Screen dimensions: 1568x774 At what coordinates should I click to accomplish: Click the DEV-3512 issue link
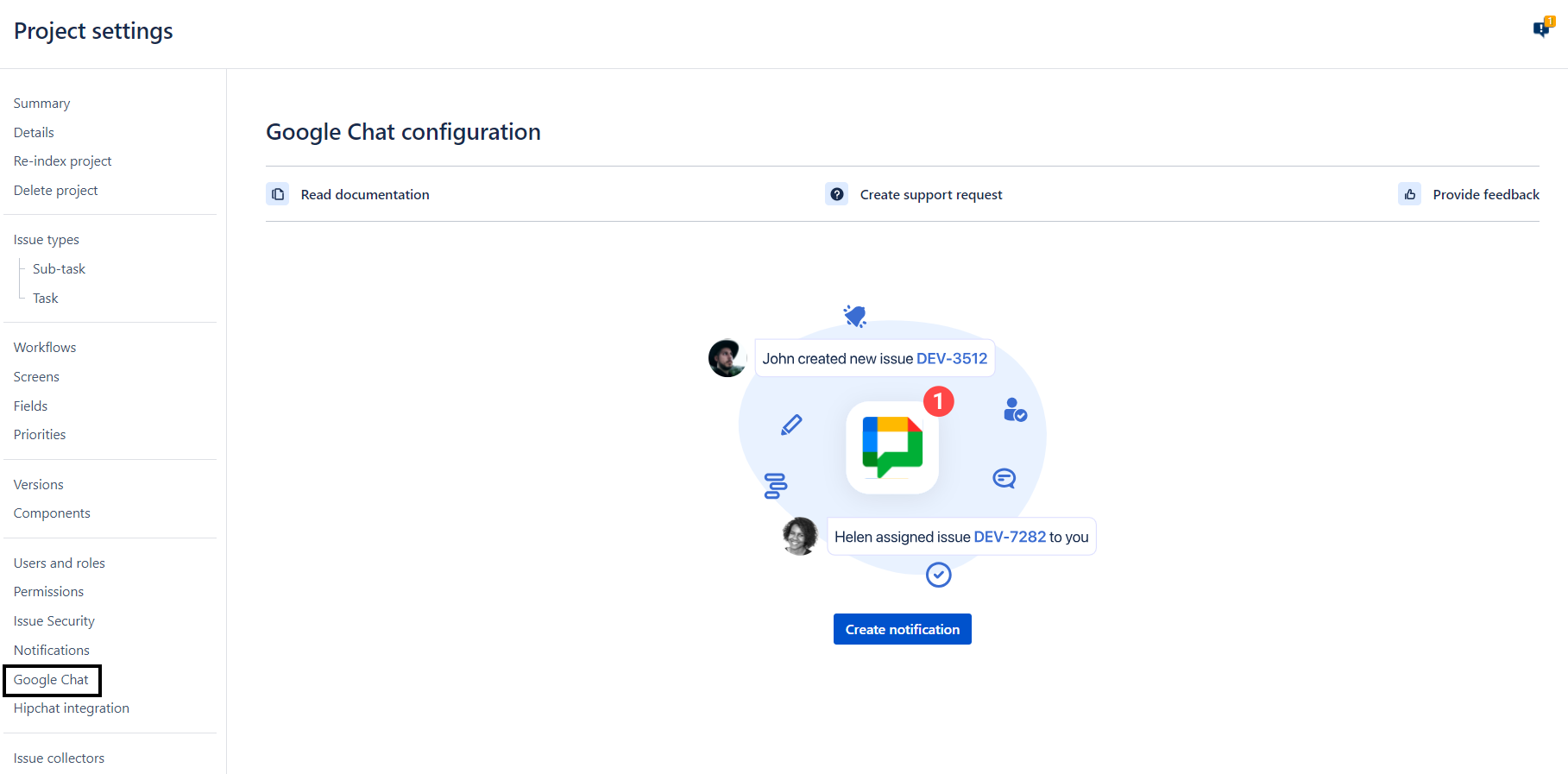pyautogui.click(x=951, y=359)
